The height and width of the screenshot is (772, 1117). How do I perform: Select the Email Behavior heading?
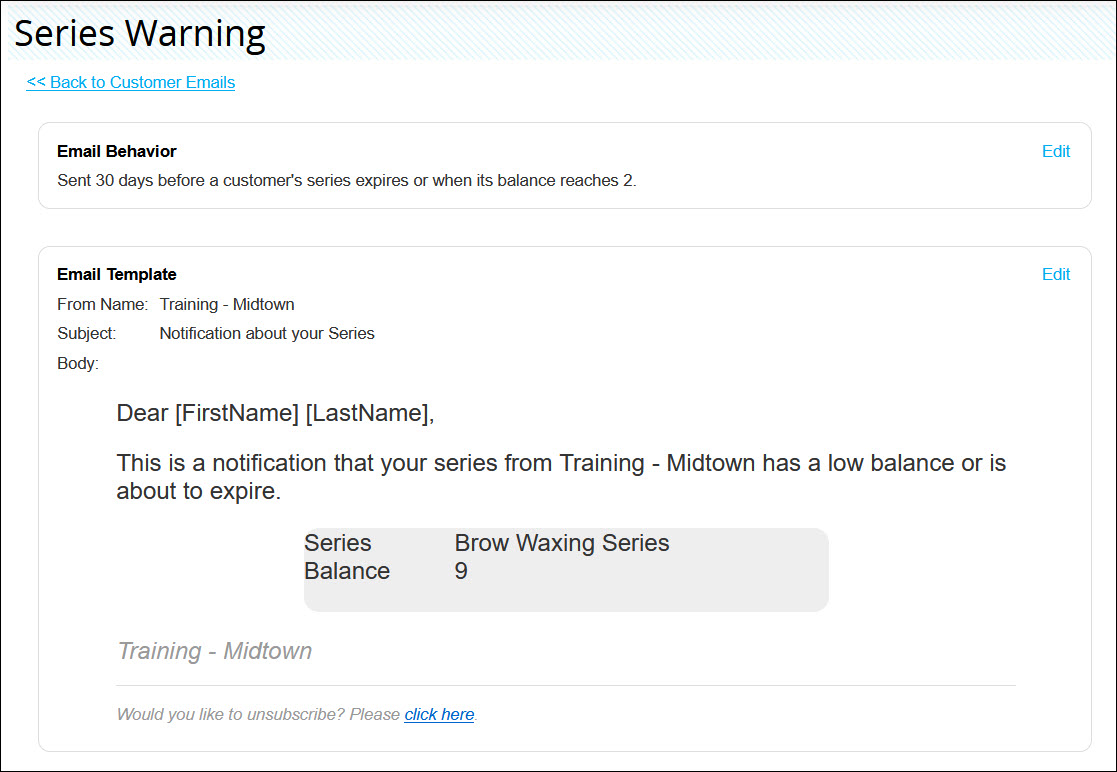117,151
